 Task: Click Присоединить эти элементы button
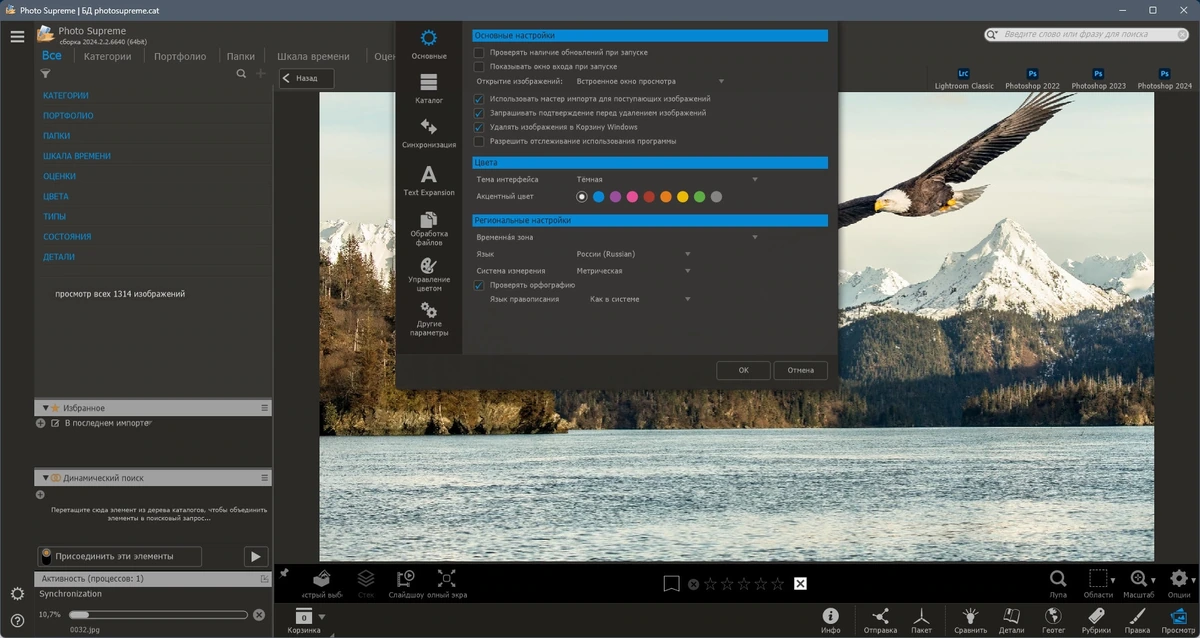(x=120, y=556)
